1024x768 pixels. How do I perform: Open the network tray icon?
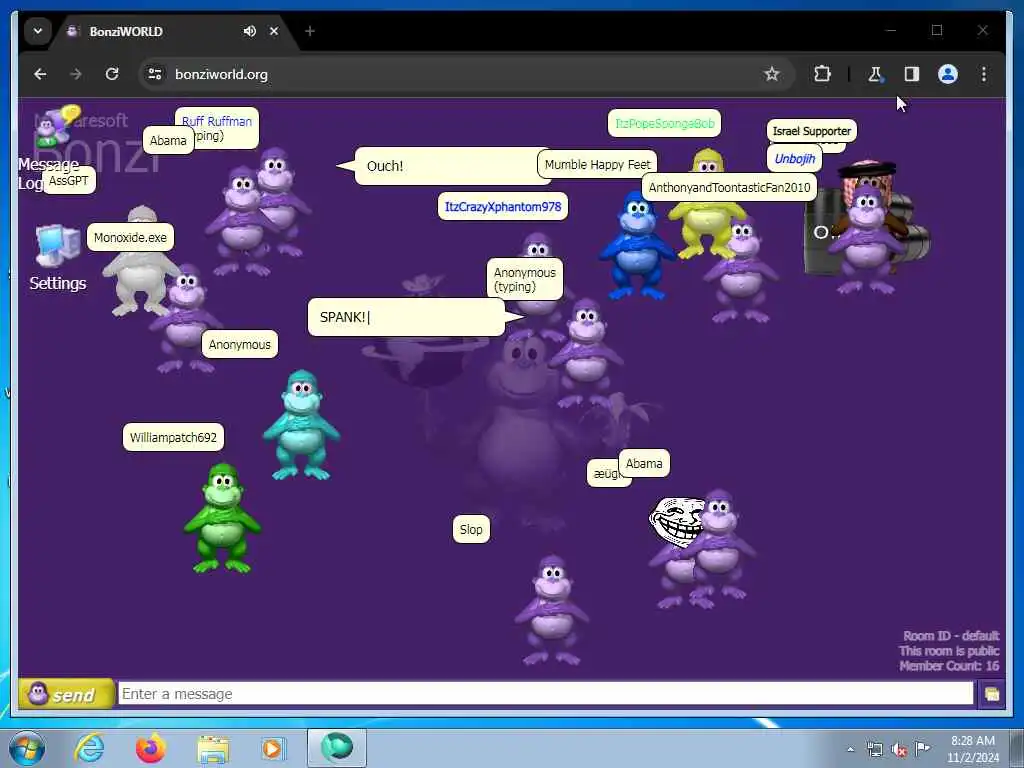click(874, 749)
